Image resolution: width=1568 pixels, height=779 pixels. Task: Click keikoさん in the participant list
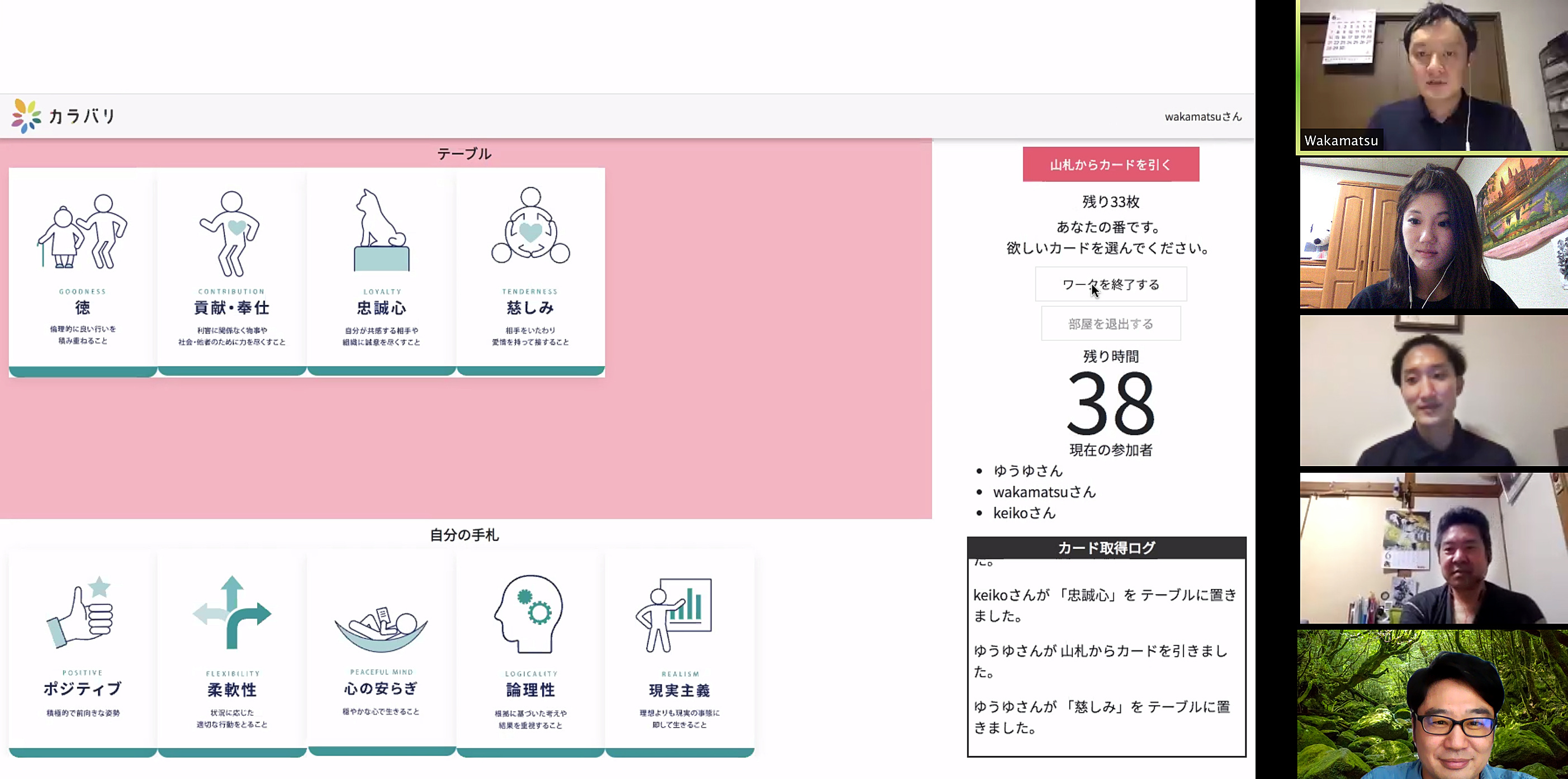pos(1024,513)
